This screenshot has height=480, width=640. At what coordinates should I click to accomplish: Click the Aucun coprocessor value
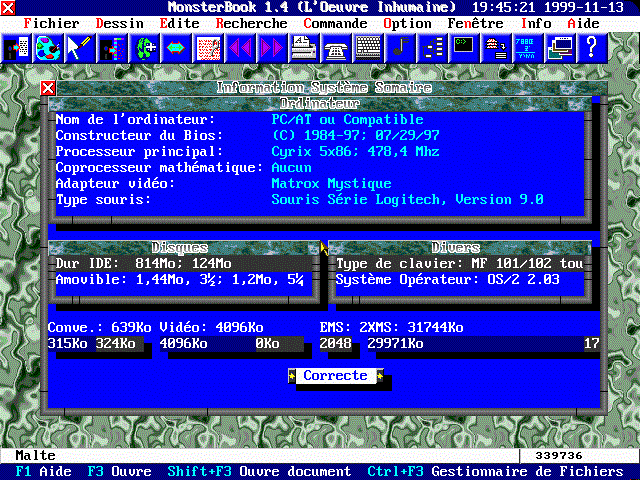[x=291, y=168]
